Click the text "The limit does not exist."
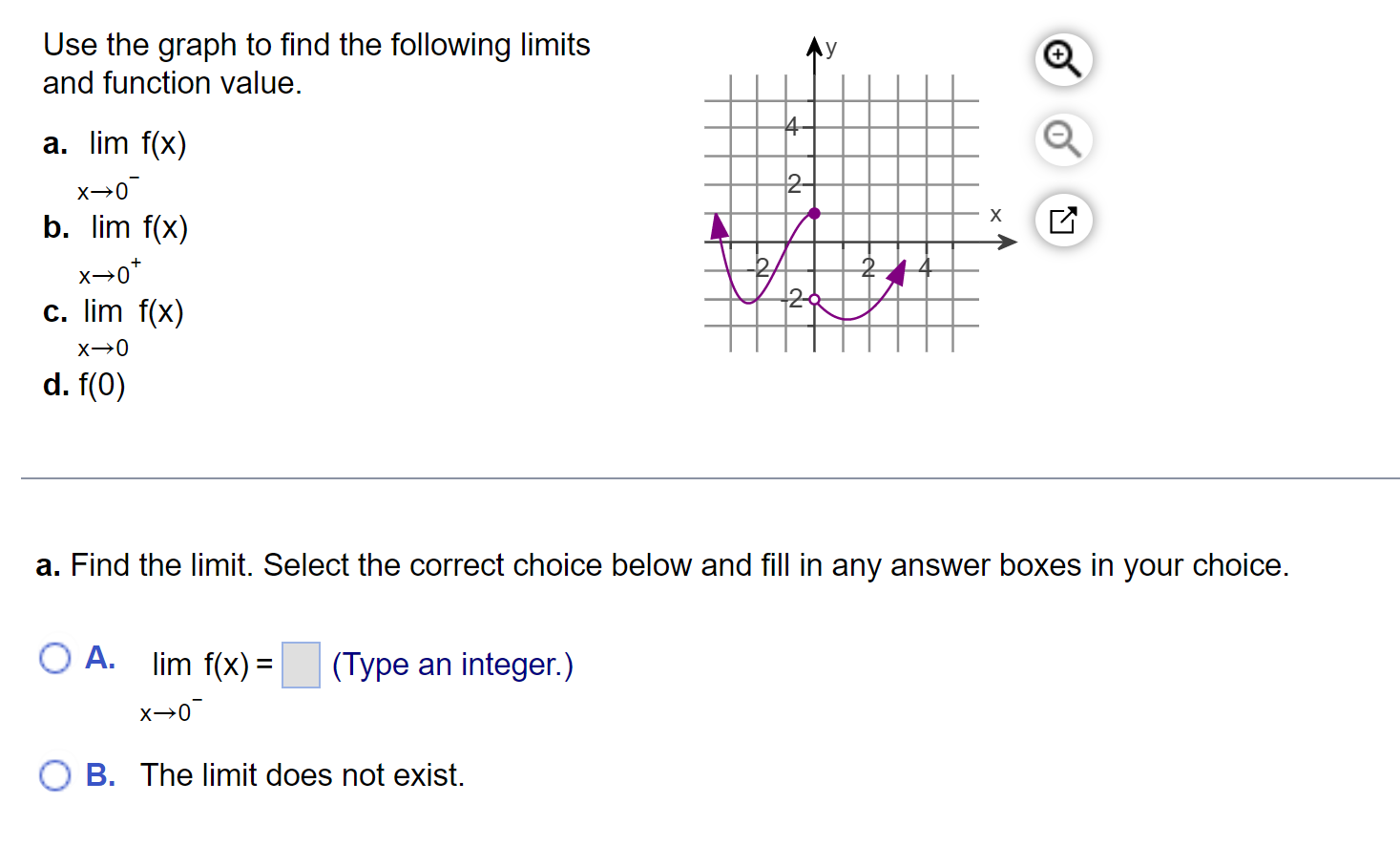This screenshot has width=1400, height=867. pyautogui.click(x=303, y=775)
